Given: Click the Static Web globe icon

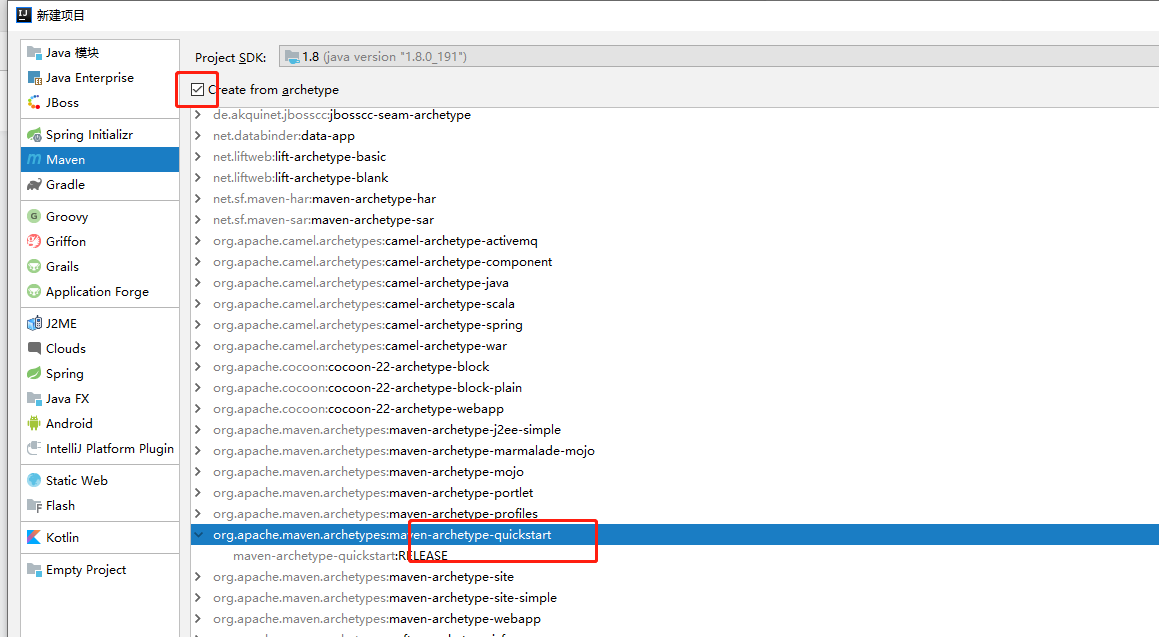Looking at the screenshot, I should click(34, 480).
